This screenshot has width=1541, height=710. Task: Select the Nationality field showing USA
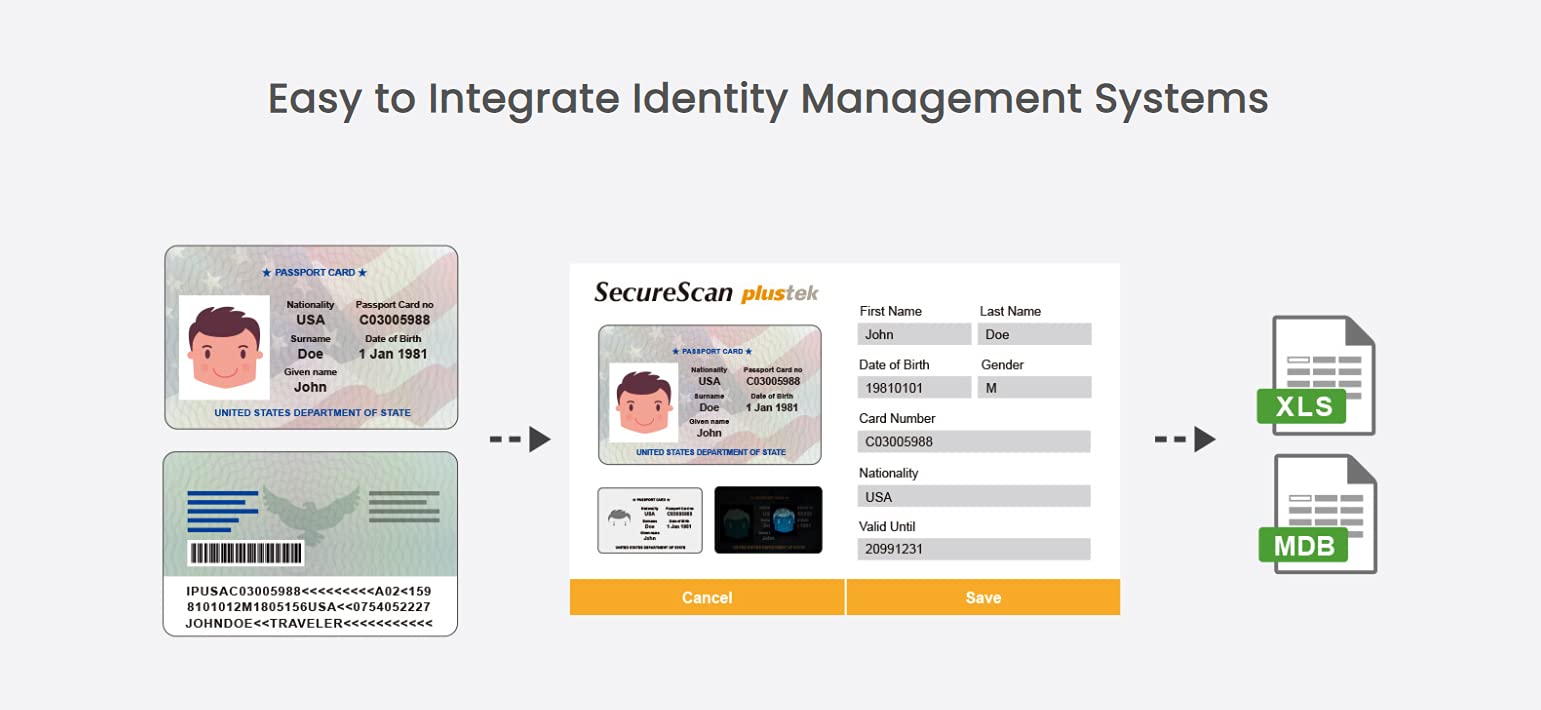tap(974, 496)
